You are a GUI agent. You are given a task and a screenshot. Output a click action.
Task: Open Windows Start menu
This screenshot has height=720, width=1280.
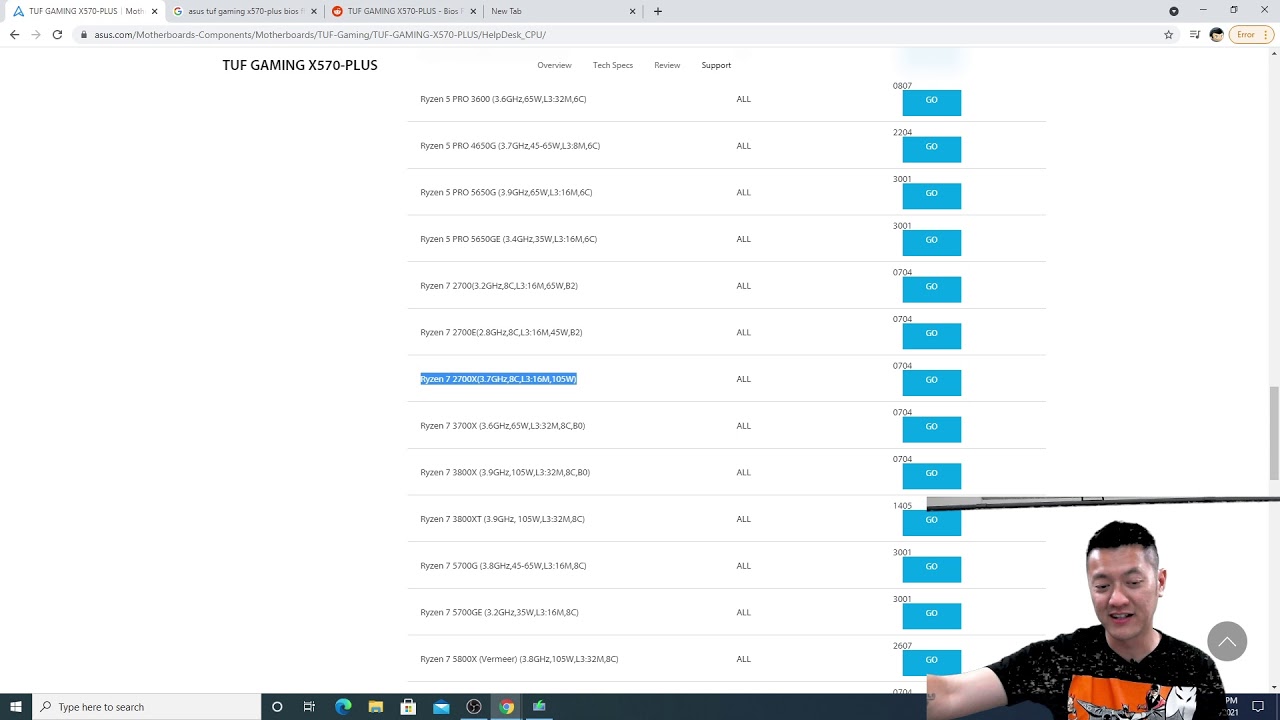coord(15,706)
